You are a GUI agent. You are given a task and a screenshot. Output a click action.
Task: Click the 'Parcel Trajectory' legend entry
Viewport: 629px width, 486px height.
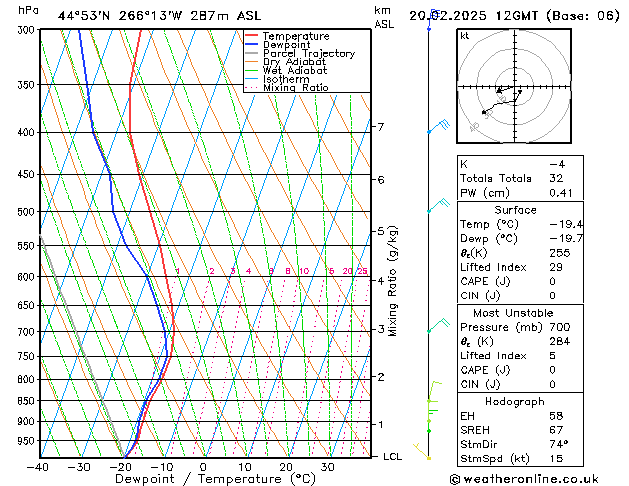pos(309,53)
